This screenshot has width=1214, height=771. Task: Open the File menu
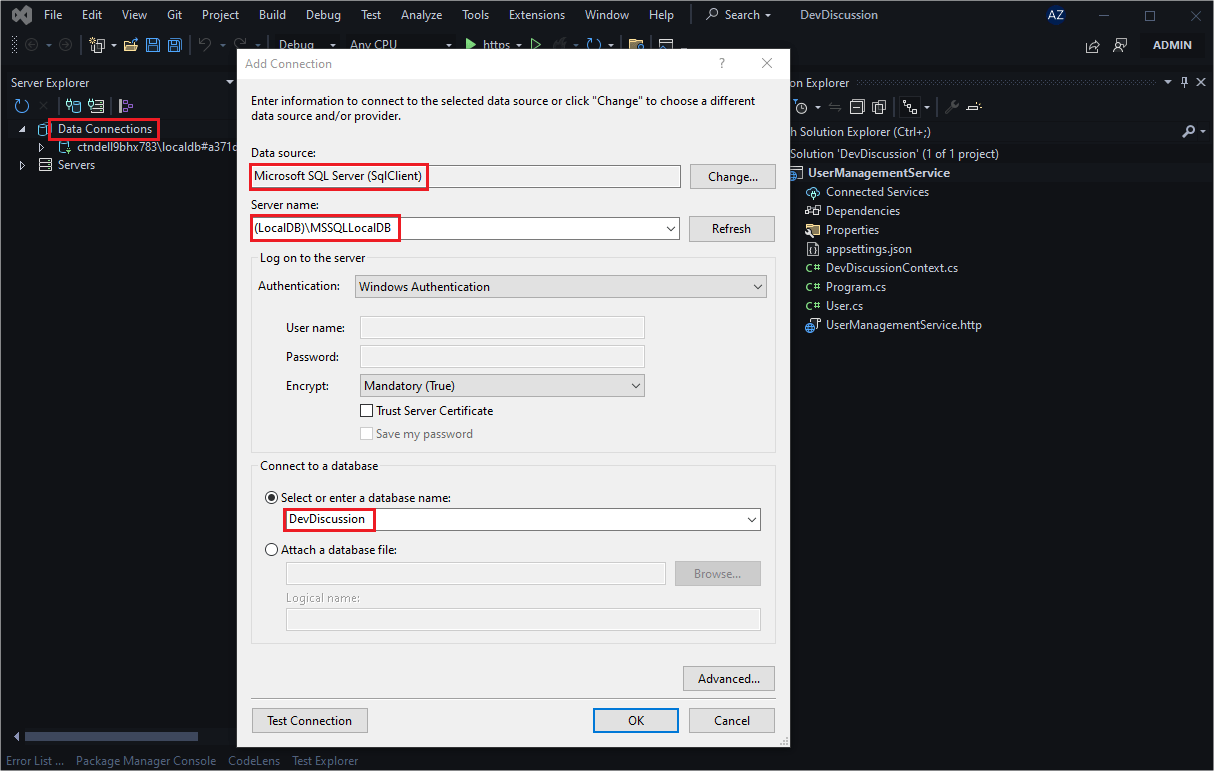pos(53,15)
